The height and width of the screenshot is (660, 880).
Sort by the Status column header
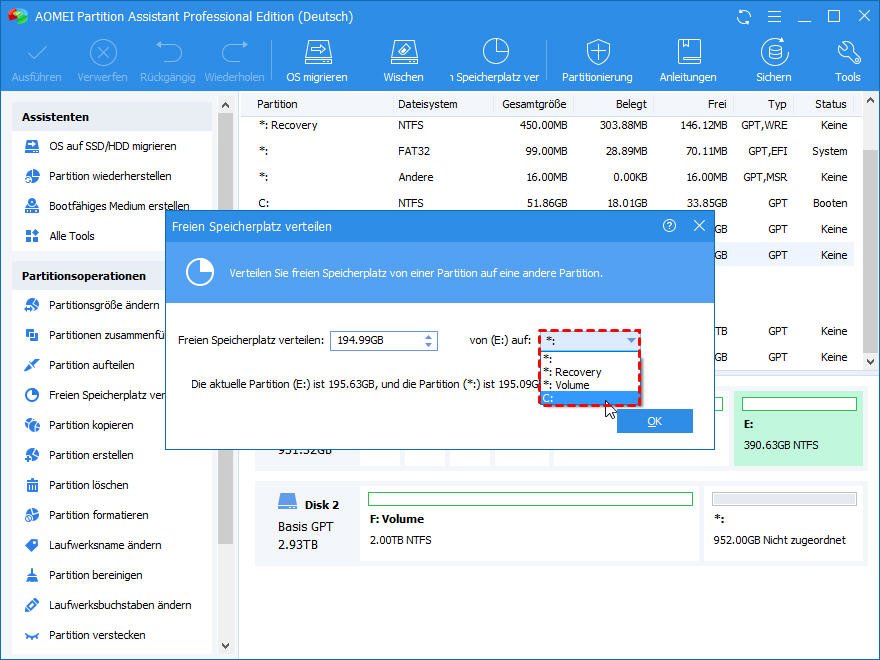pyautogui.click(x=831, y=104)
